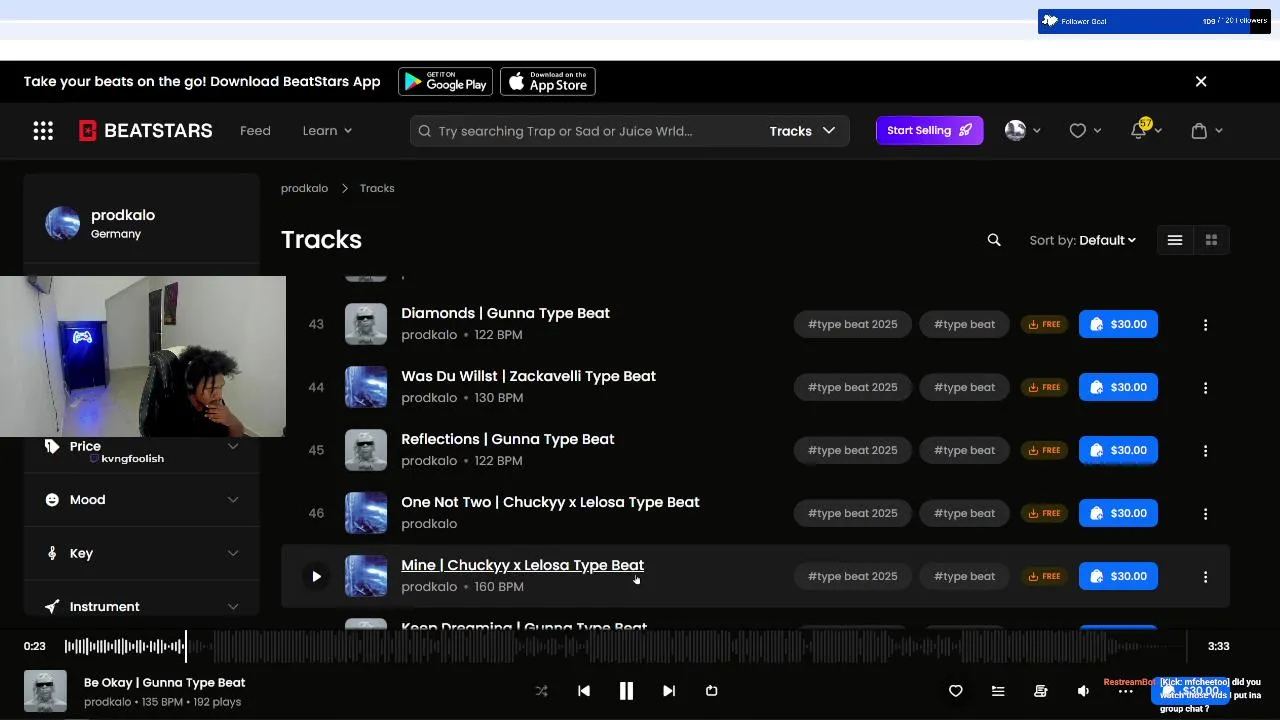Go to BeatStars home via logo

146,131
